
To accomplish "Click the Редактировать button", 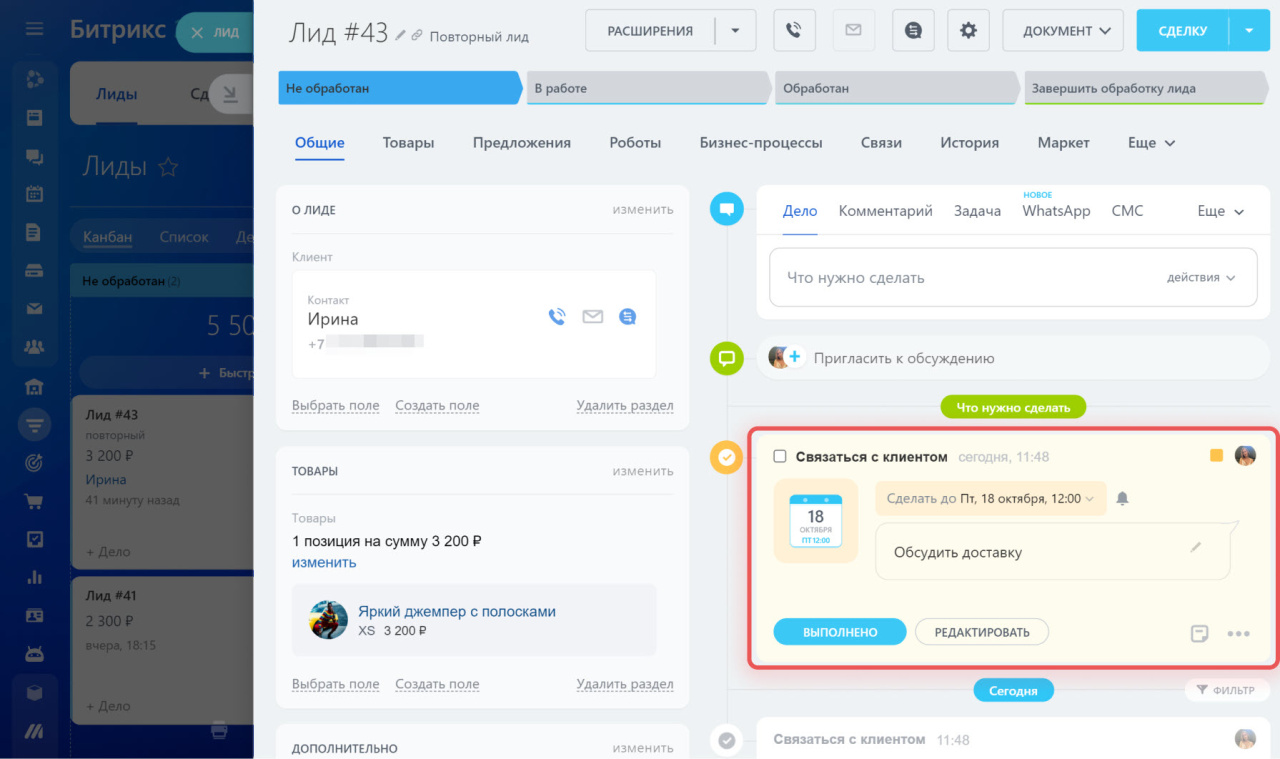I will (981, 632).
